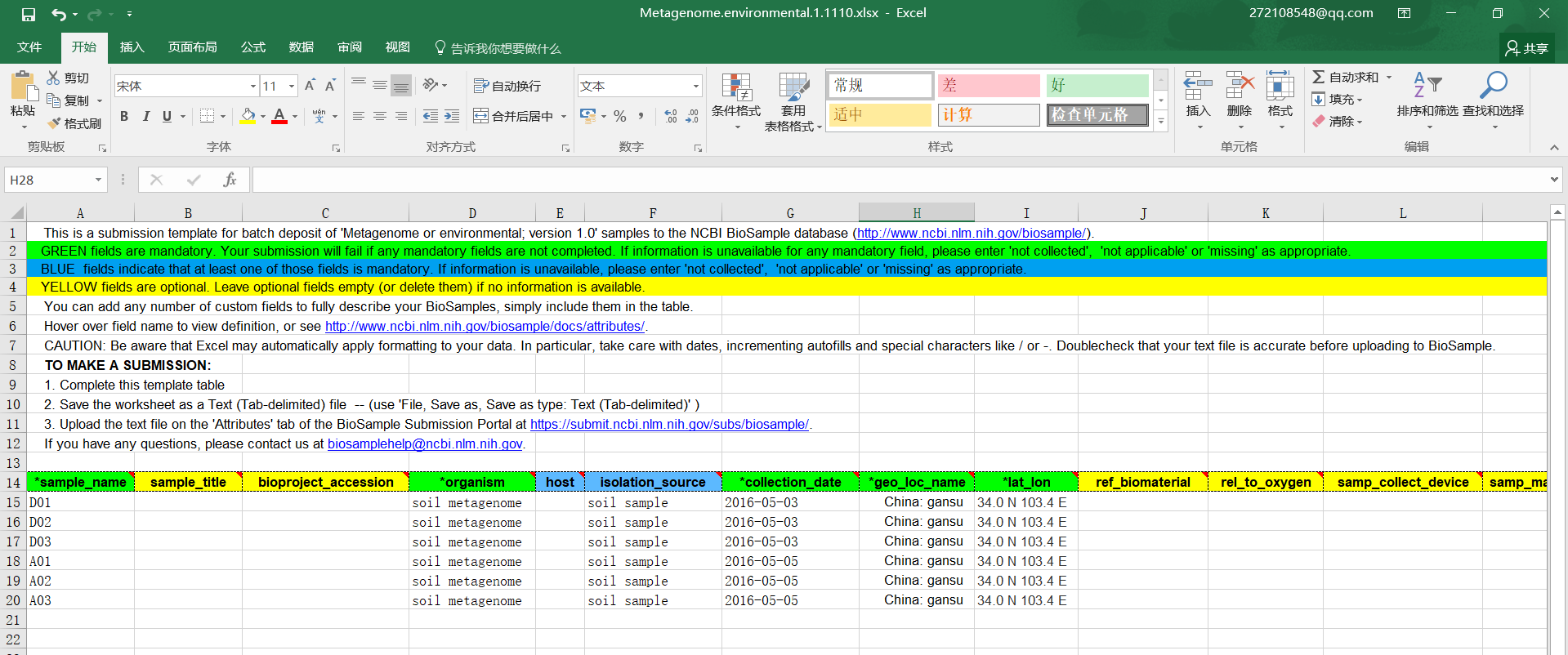
Task: Click the Borders icon in font group
Action: coord(208,116)
